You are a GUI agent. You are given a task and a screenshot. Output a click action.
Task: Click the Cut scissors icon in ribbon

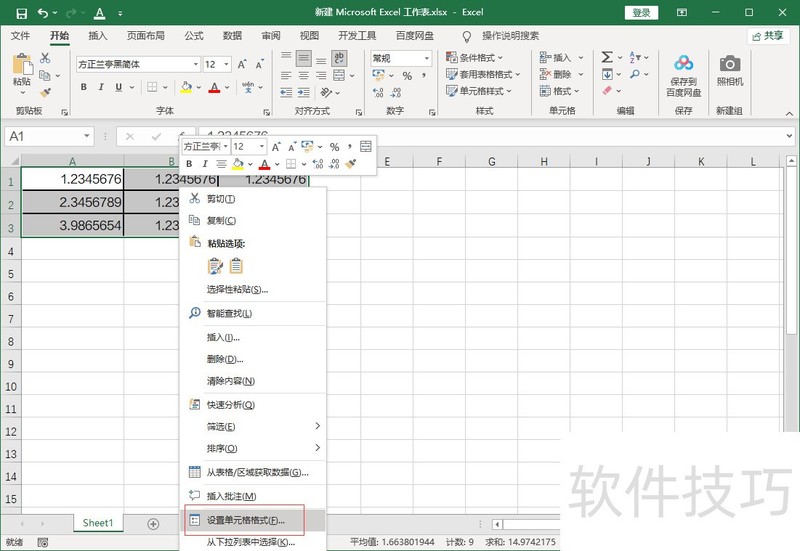pos(45,58)
